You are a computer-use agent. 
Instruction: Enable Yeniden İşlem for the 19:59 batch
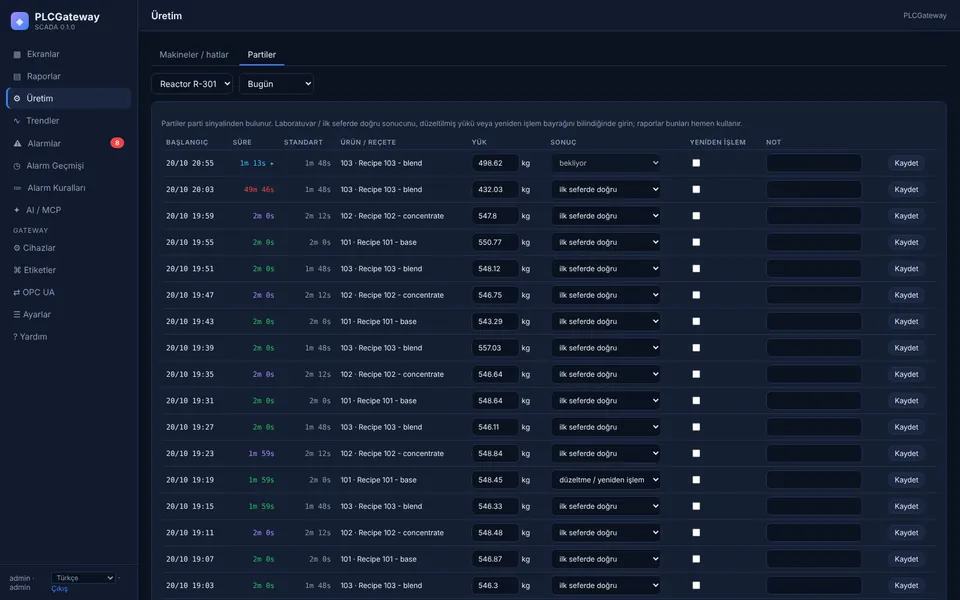[x=696, y=216]
